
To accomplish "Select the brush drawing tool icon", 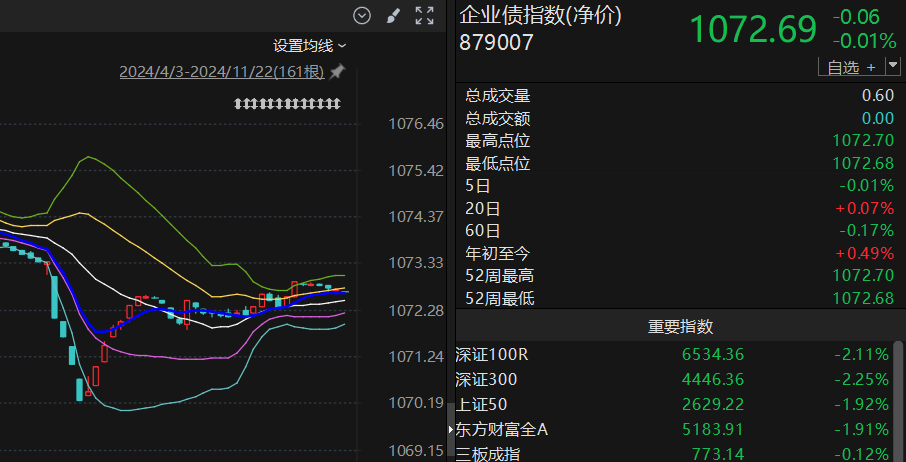I will [393, 15].
